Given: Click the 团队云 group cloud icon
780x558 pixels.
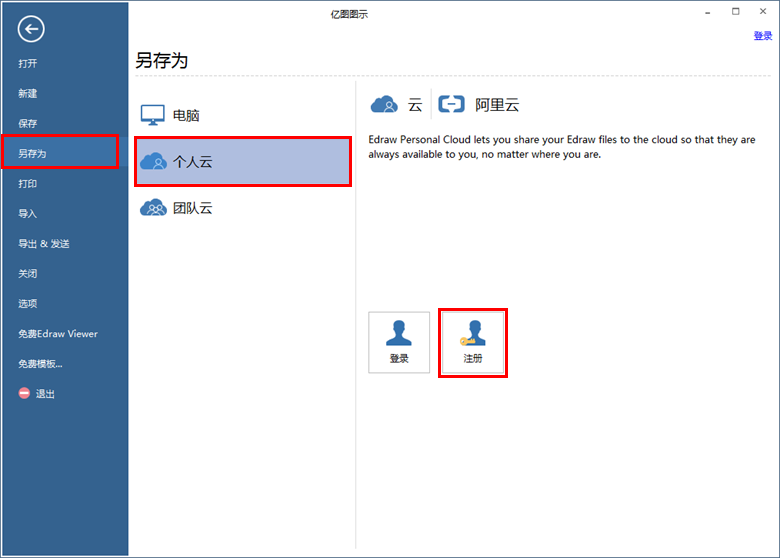Looking at the screenshot, I should (153, 207).
